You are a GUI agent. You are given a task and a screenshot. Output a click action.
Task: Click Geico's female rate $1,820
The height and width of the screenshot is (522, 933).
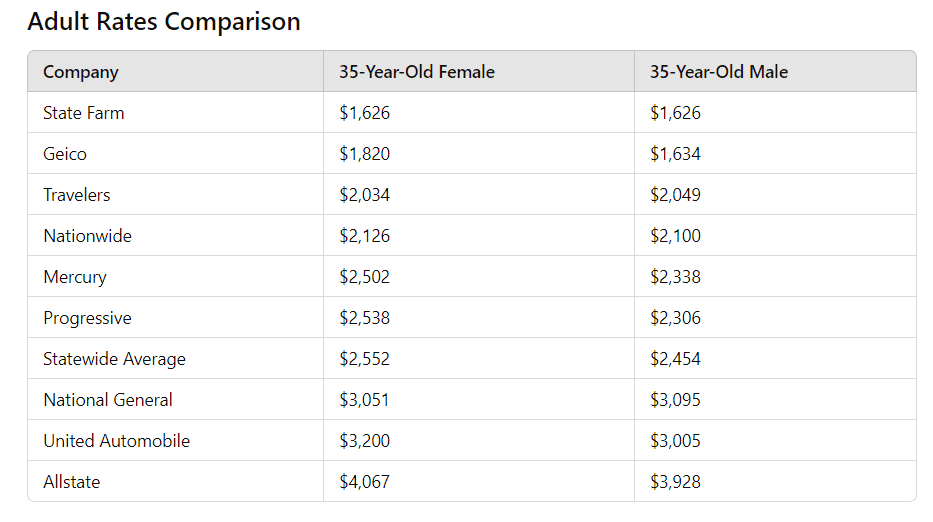point(365,154)
